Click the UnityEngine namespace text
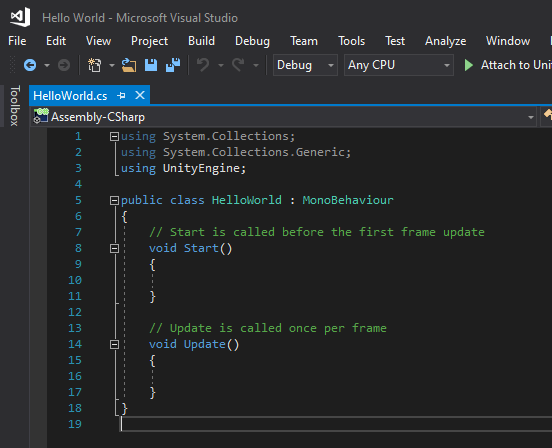The width and height of the screenshot is (552, 448). [201, 168]
